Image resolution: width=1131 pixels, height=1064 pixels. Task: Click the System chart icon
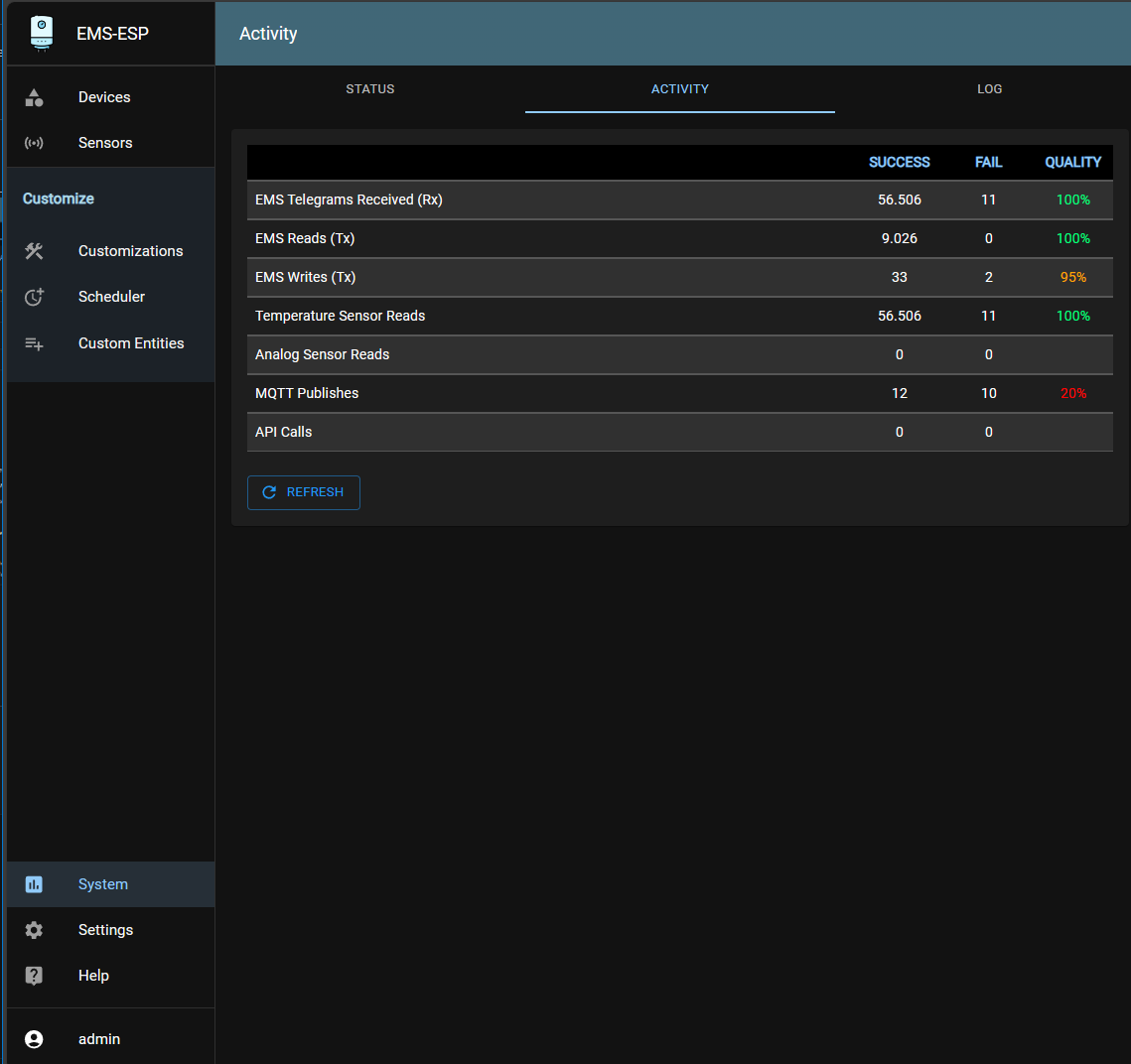(x=34, y=884)
